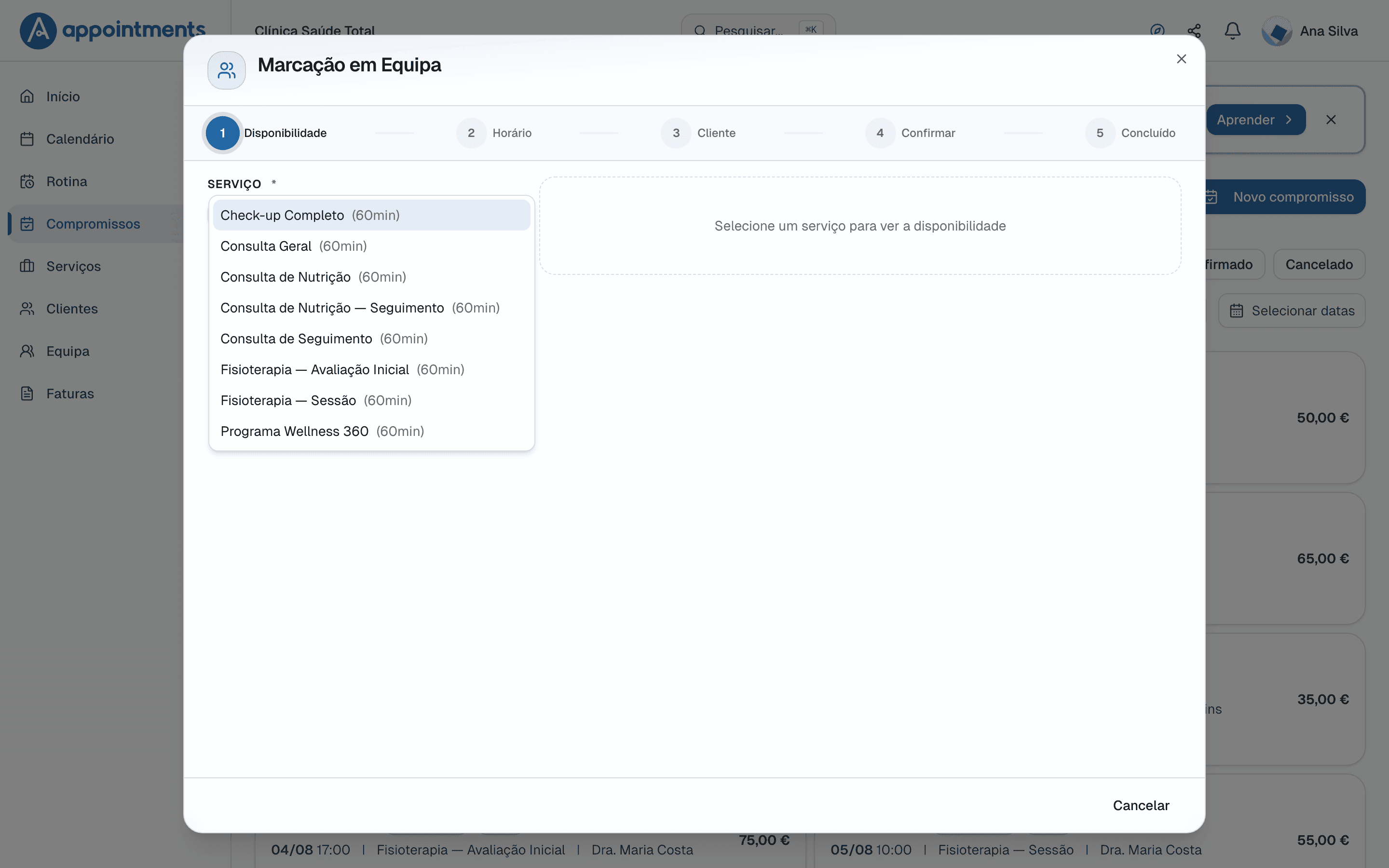Click the Compromissos checked-calendar icon
This screenshot has width=1389, height=868.
click(27, 224)
